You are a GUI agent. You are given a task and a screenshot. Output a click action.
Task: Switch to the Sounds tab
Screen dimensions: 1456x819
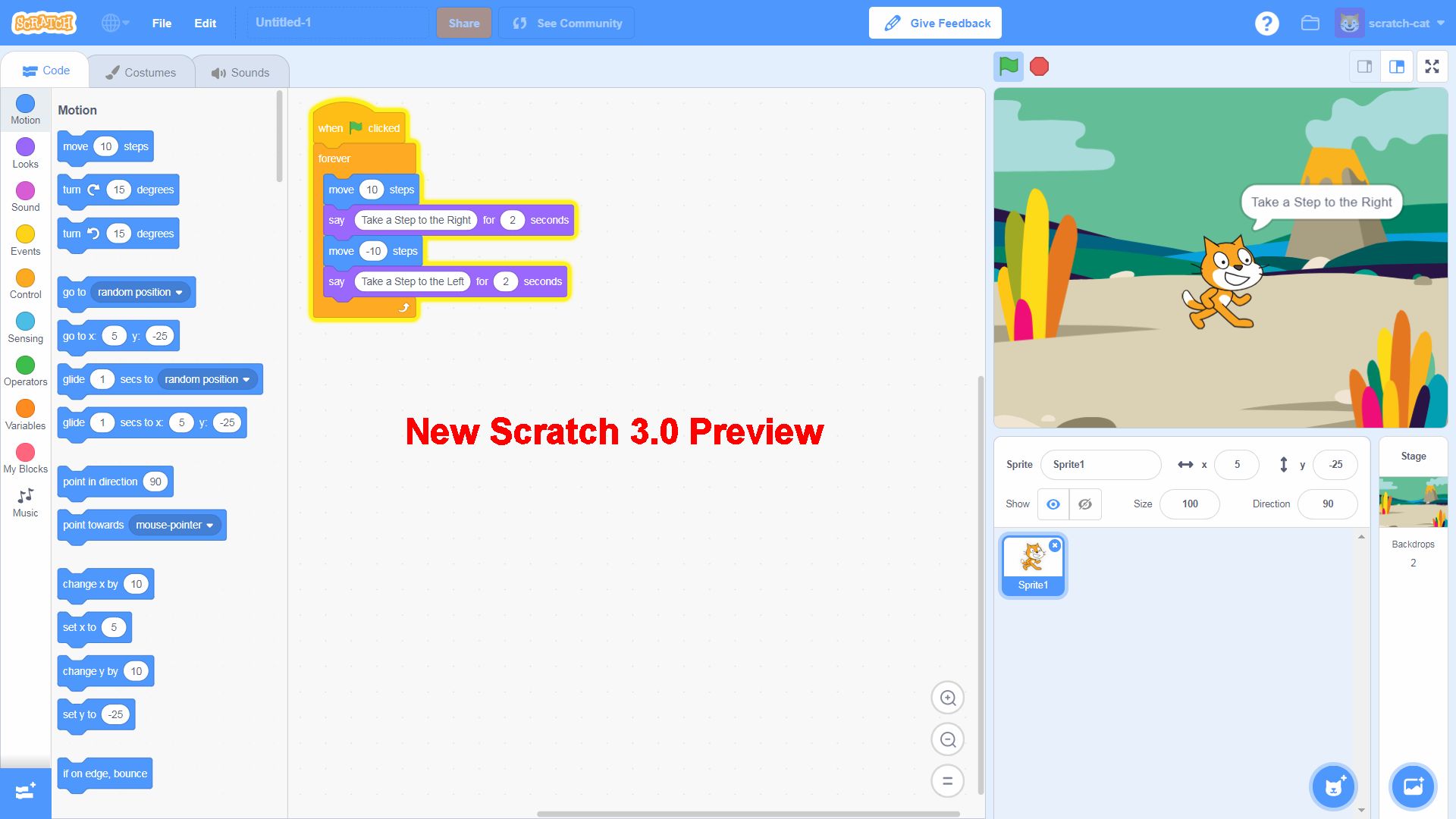239,72
